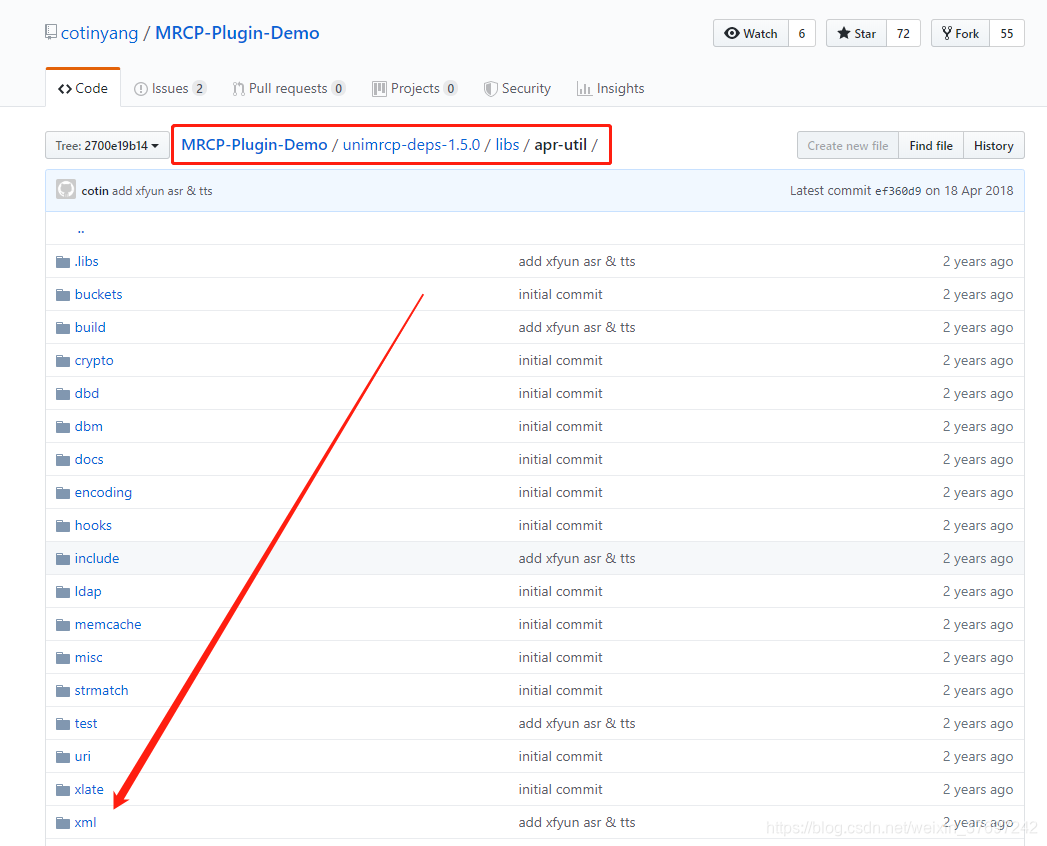Open the build folder
The width and height of the screenshot is (1047, 846).
click(x=90, y=327)
